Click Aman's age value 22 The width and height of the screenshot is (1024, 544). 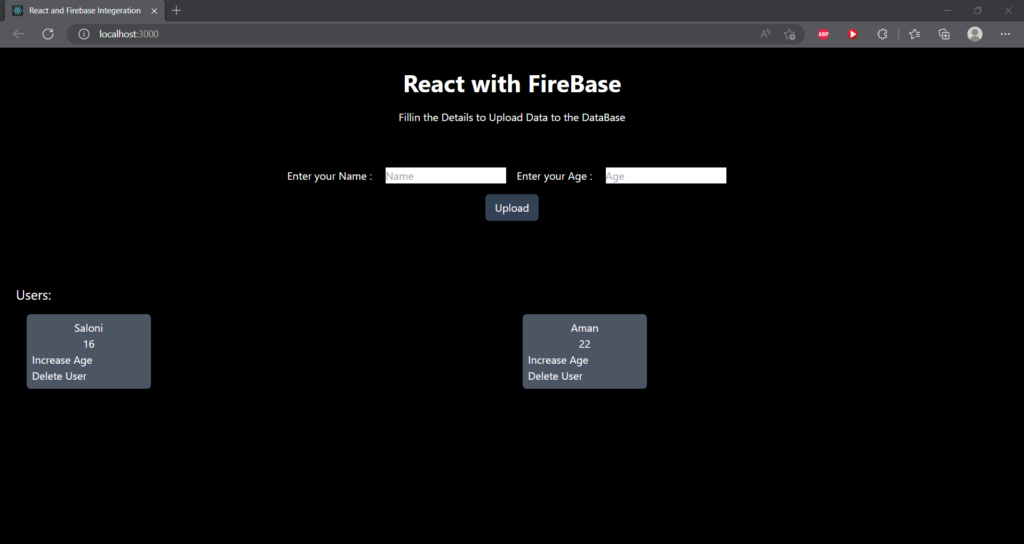tap(584, 344)
